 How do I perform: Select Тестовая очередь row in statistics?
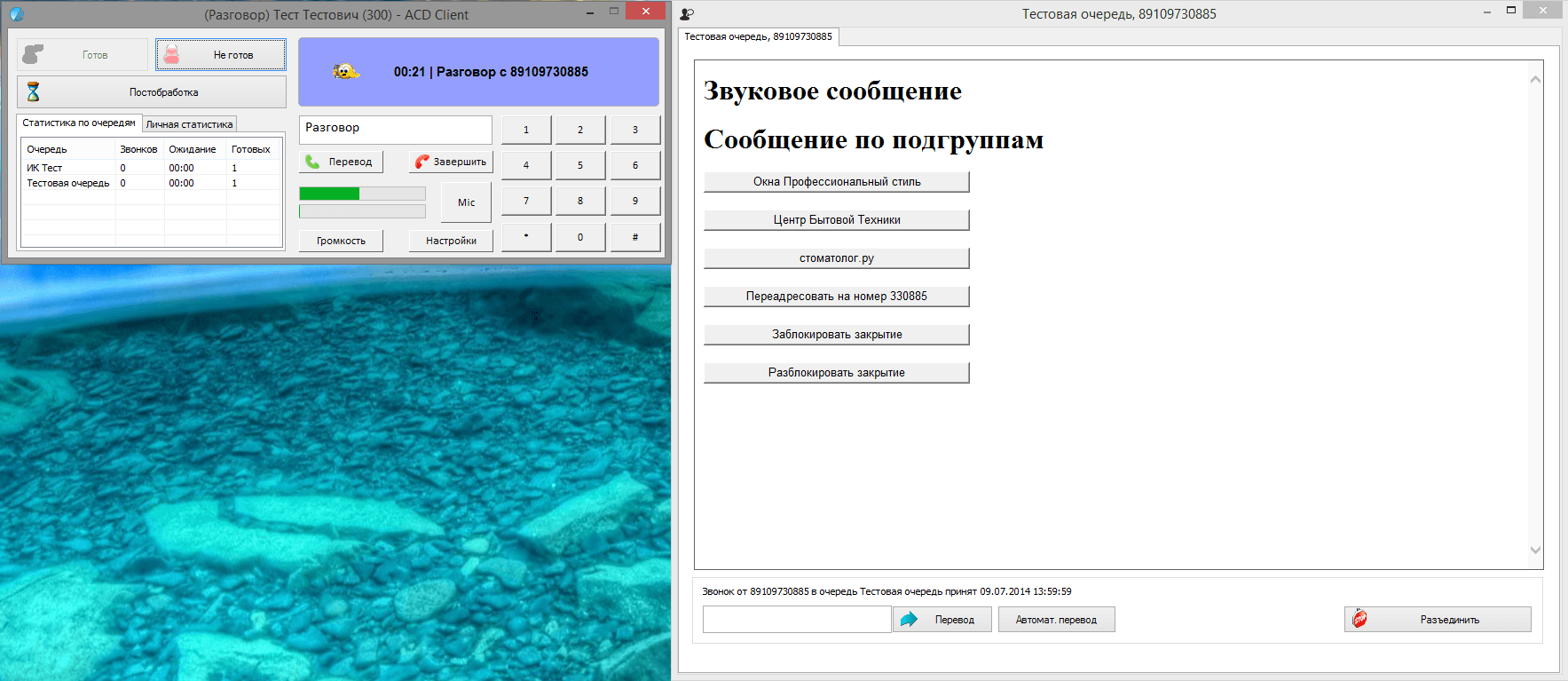coord(152,183)
